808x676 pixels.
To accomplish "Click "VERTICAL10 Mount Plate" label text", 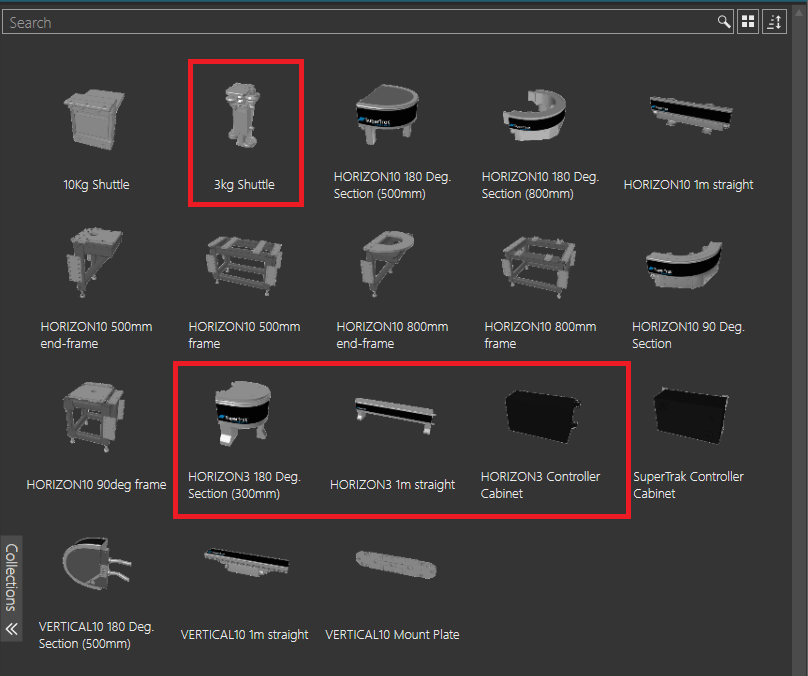I will pyautogui.click(x=392, y=634).
